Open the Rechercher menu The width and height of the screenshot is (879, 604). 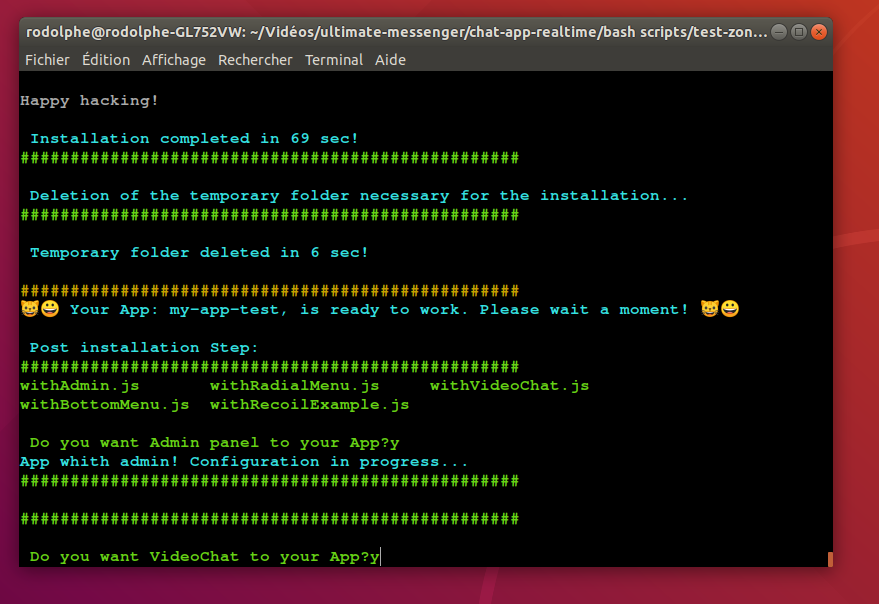point(255,60)
